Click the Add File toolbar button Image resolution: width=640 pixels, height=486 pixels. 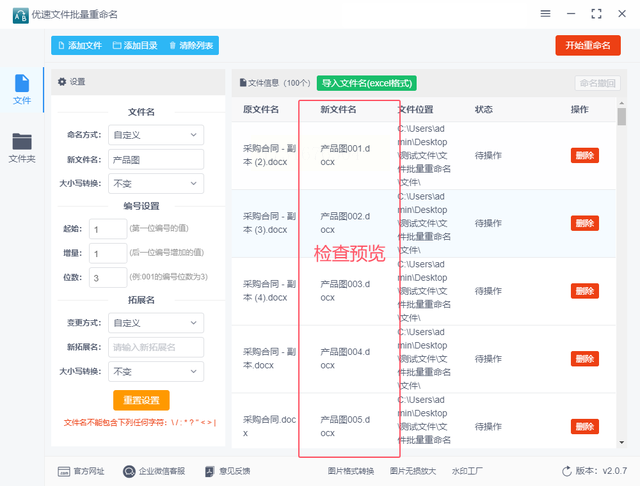(x=80, y=45)
